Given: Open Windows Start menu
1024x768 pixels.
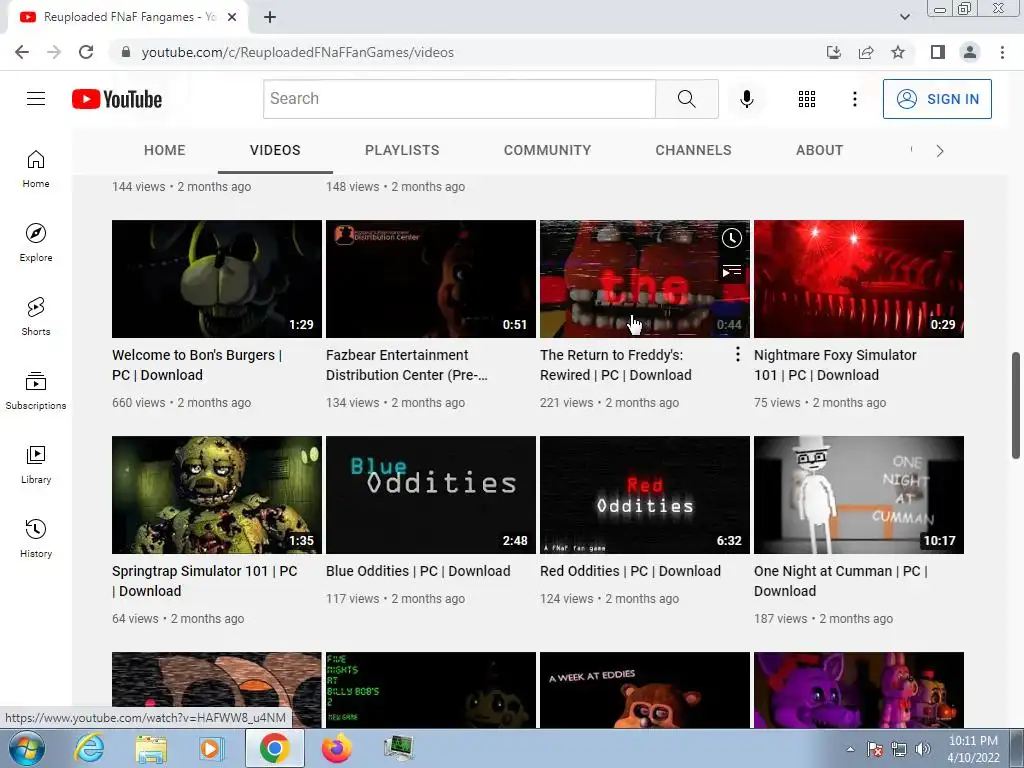Looking at the screenshot, I should (26, 748).
